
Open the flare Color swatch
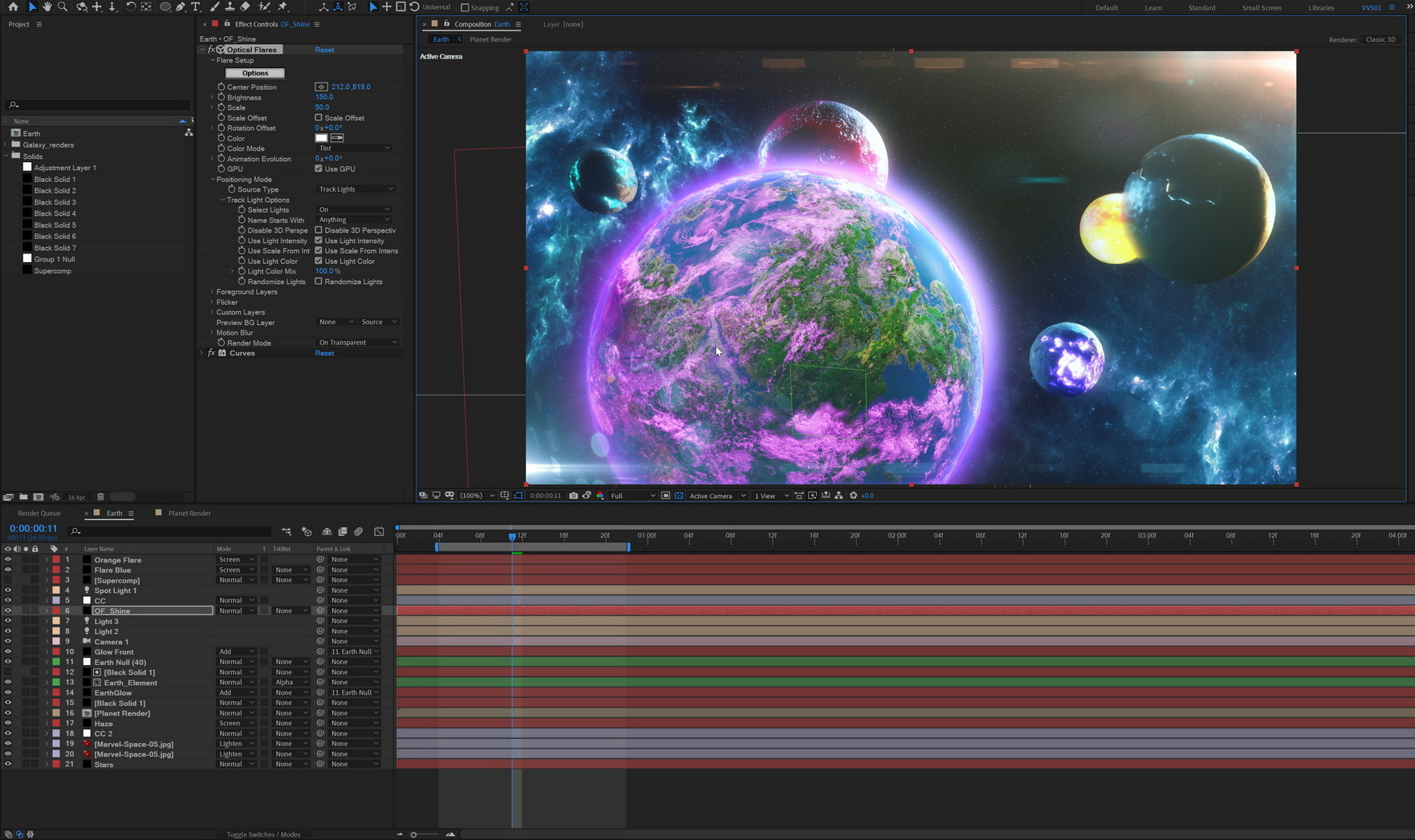point(321,138)
